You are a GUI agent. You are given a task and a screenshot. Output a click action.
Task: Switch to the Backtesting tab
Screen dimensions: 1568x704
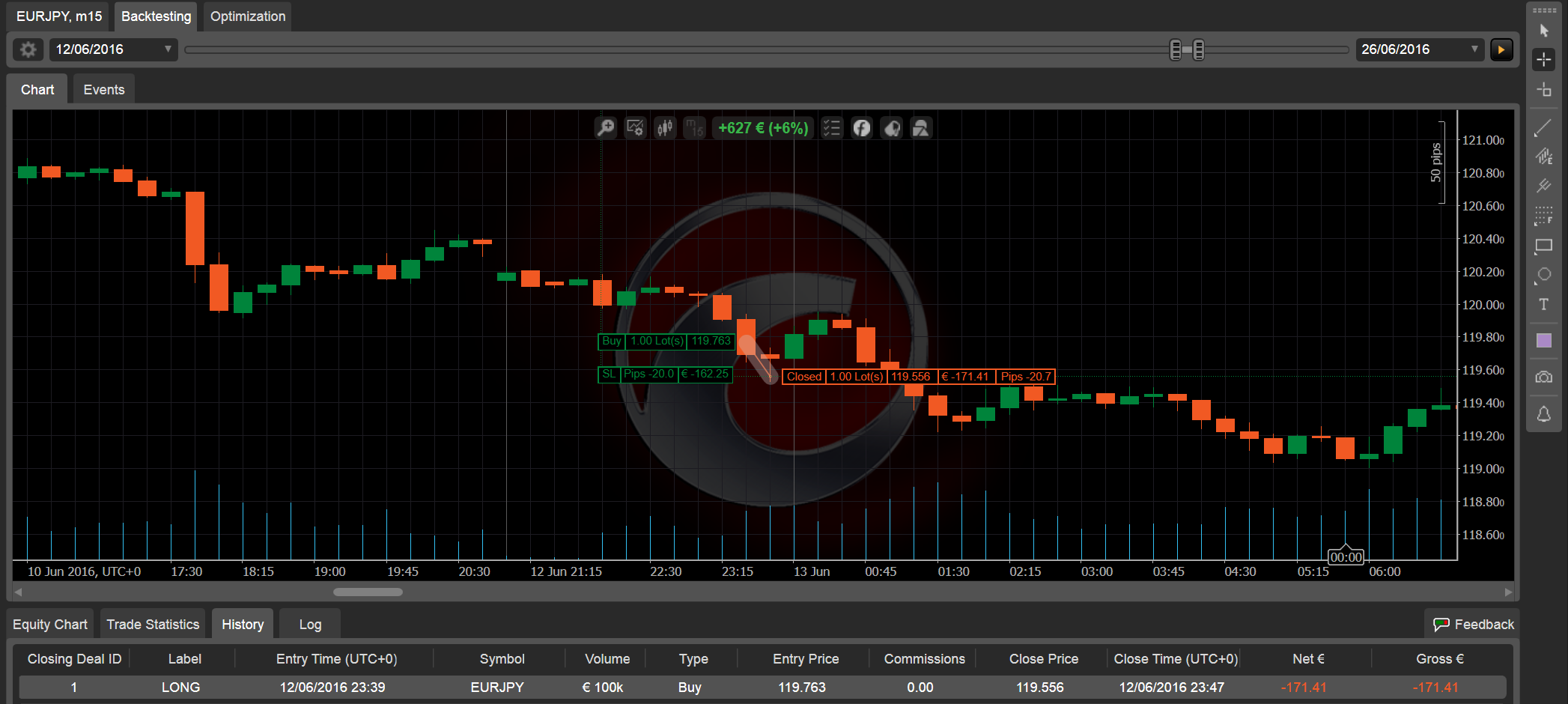pyautogui.click(x=156, y=16)
